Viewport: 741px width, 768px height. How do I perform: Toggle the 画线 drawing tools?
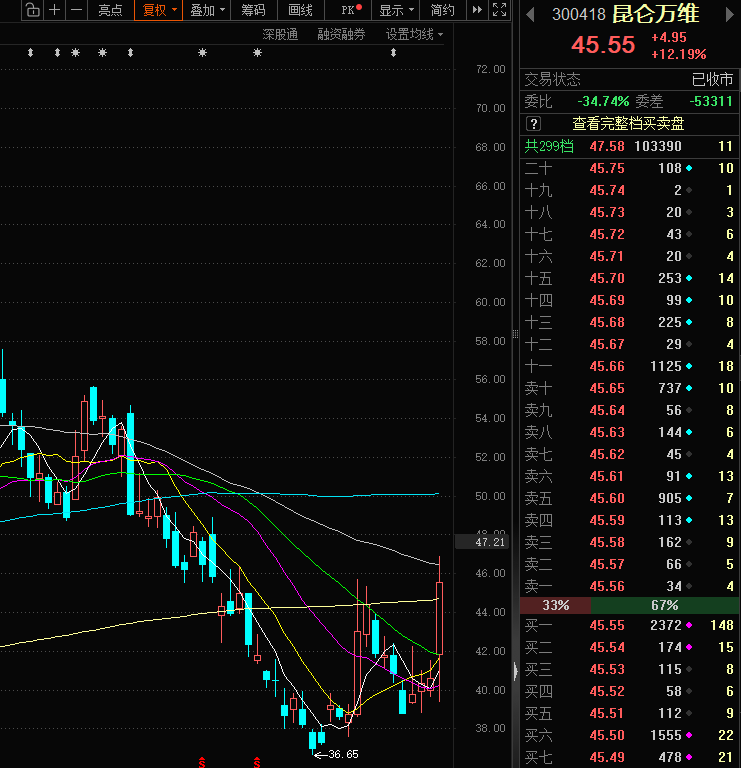click(300, 10)
